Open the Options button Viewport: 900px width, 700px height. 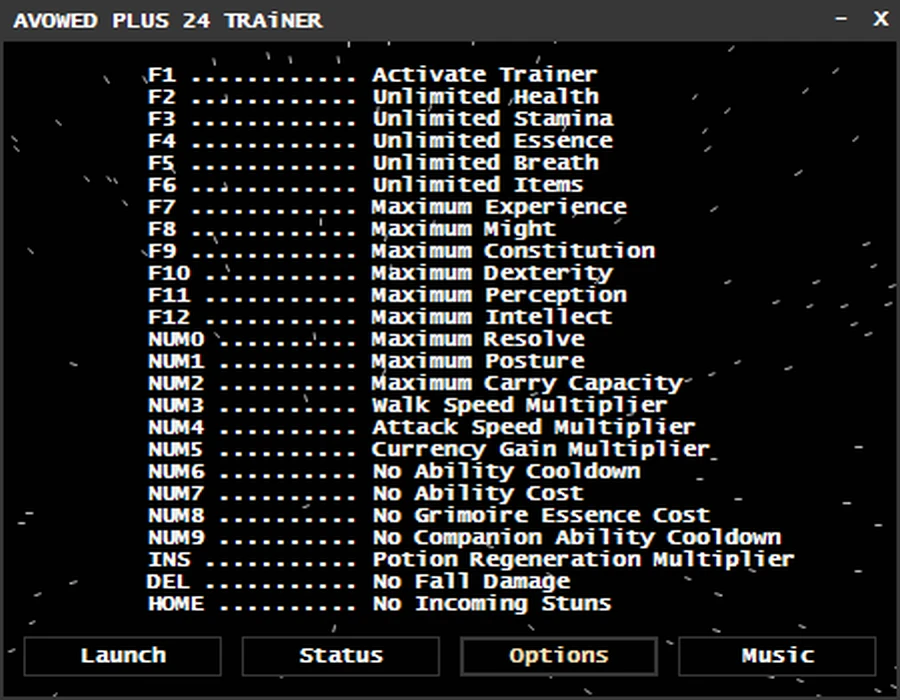(558, 656)
